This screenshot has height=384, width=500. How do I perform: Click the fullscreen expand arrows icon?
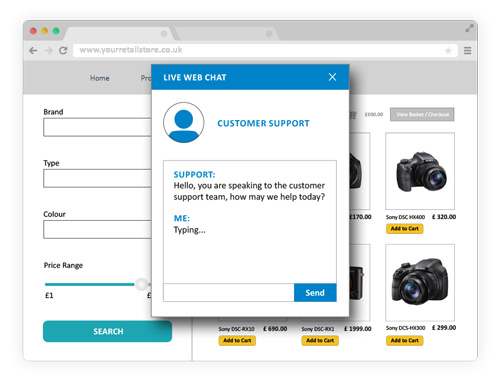(469, 29)
